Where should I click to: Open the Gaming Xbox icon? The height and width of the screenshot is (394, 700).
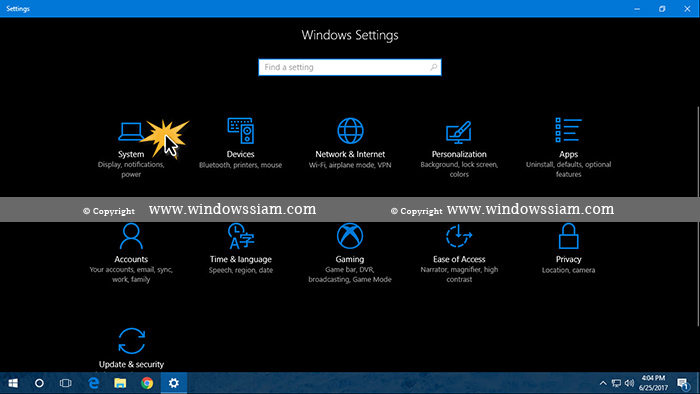click(350, 236)
